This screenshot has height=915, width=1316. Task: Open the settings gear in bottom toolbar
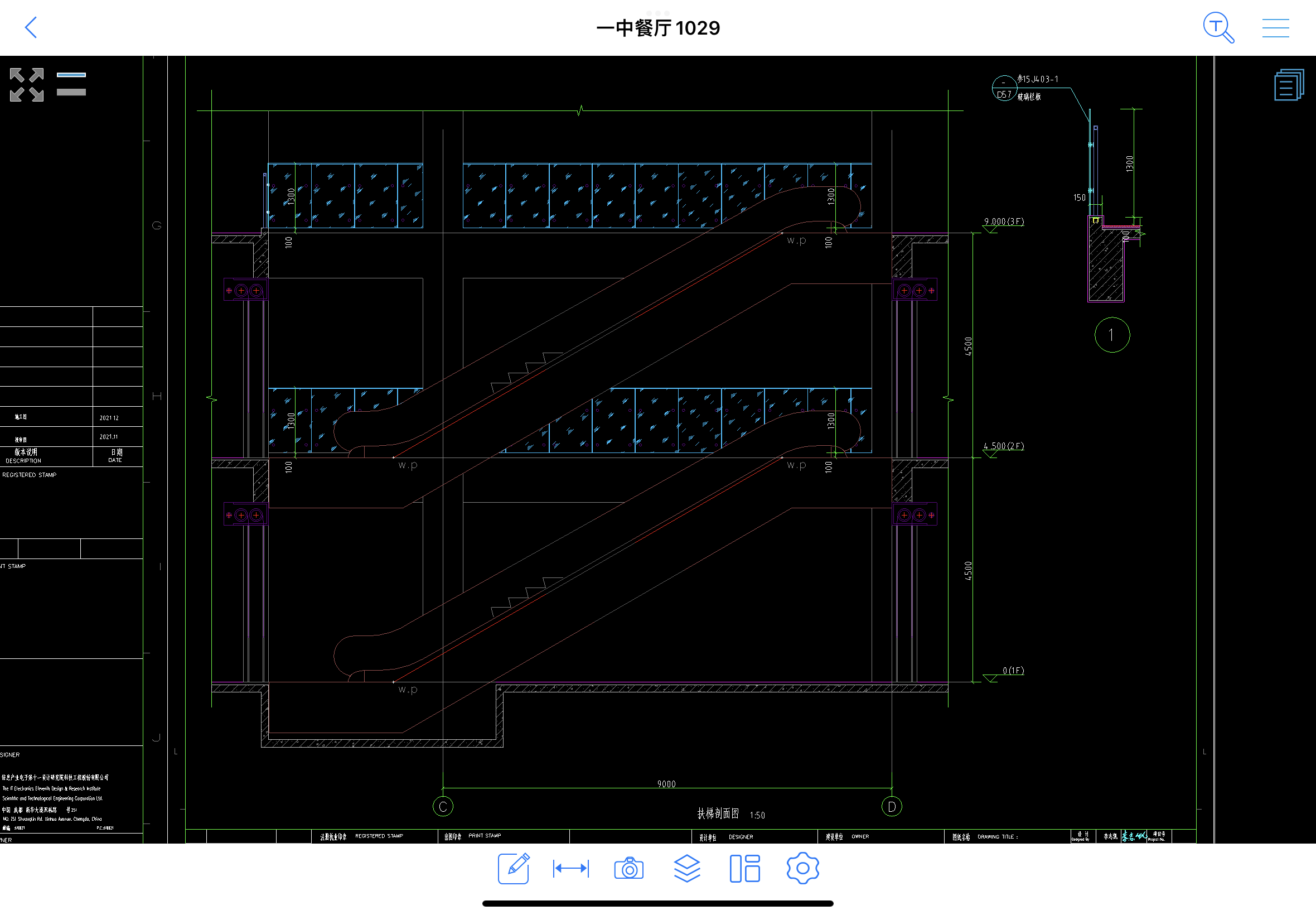(x=802, y=869)
